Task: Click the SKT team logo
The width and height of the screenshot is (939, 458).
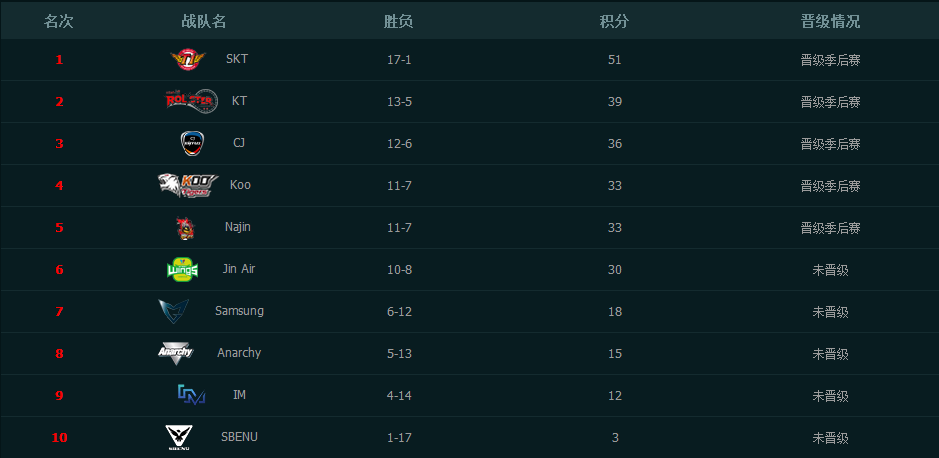Action: coord(187,60)
